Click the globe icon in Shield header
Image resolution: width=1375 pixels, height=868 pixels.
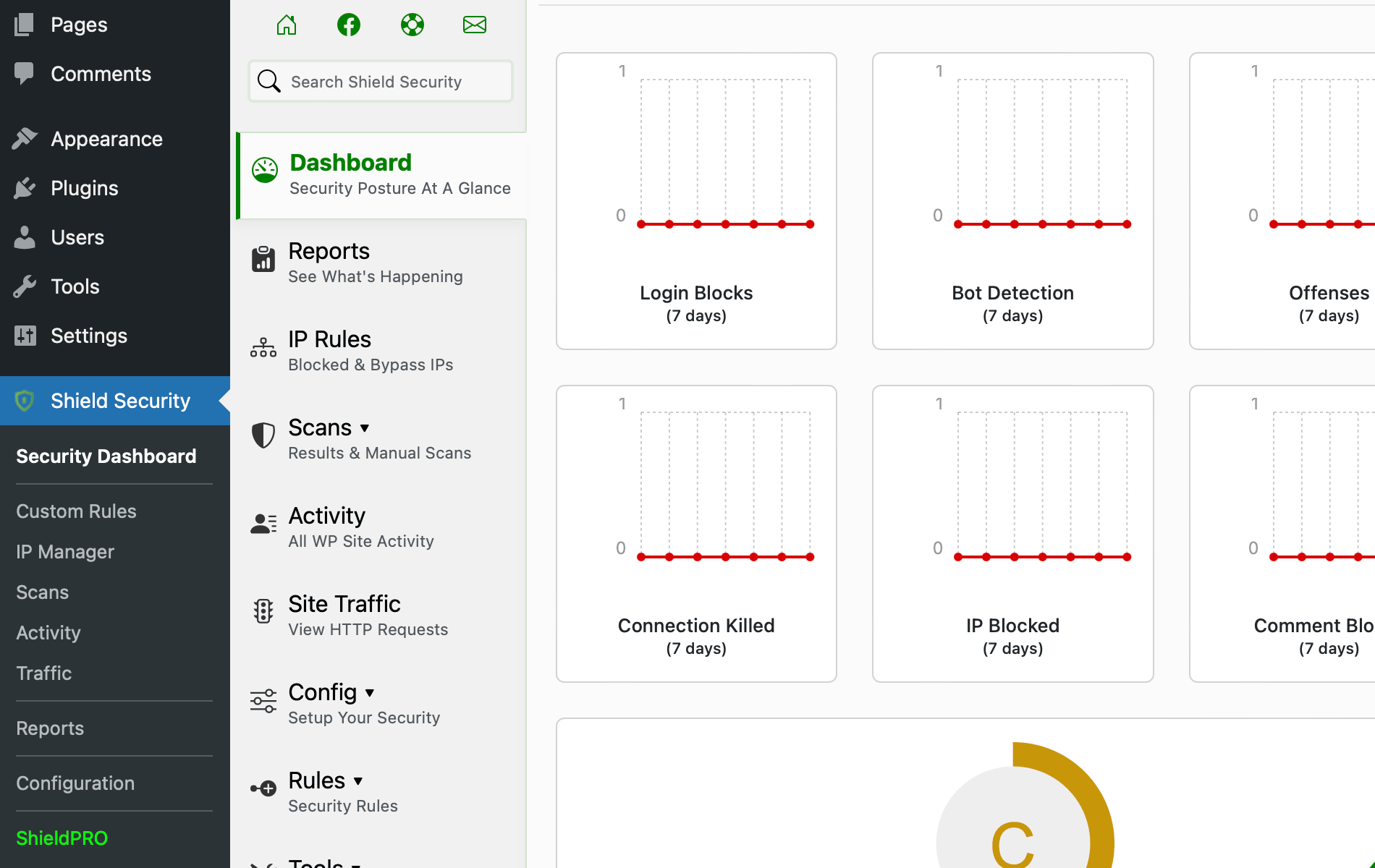(412, 24)
